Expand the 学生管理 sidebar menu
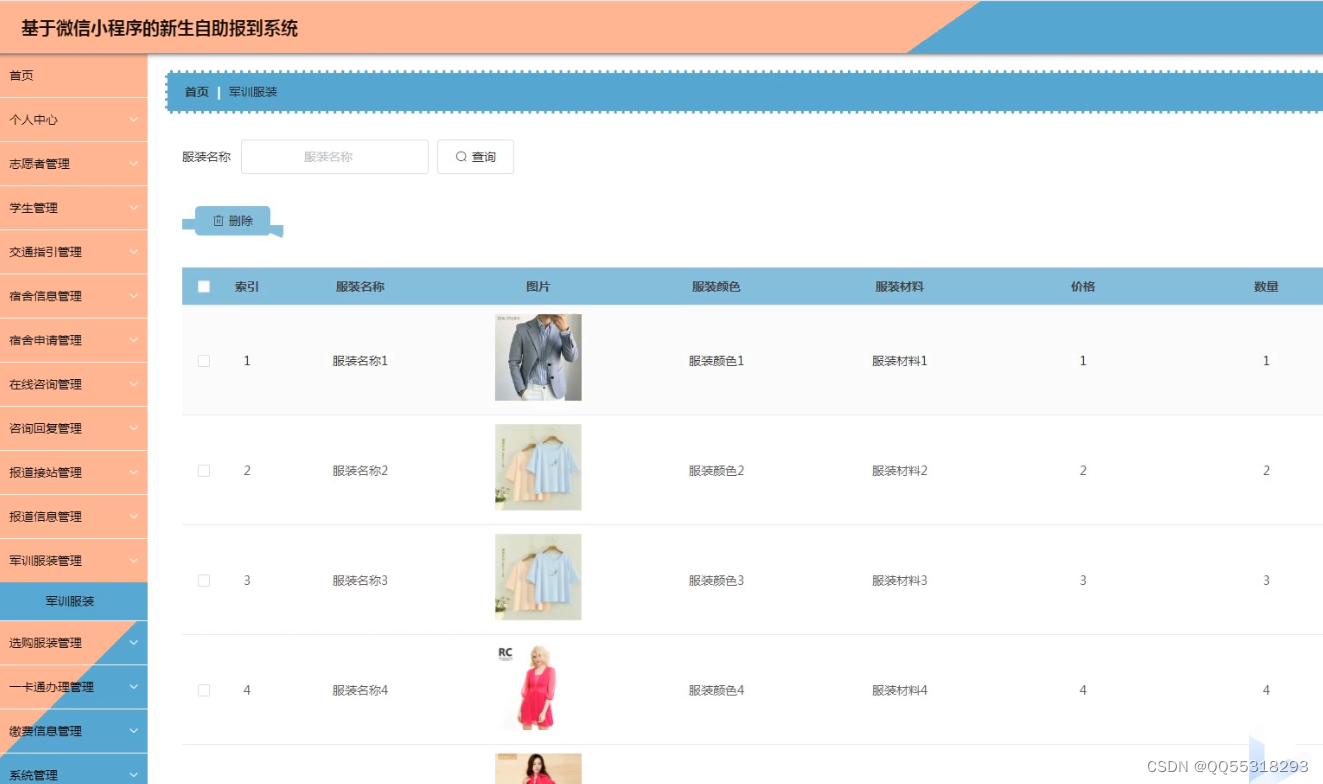 [74, 208]
